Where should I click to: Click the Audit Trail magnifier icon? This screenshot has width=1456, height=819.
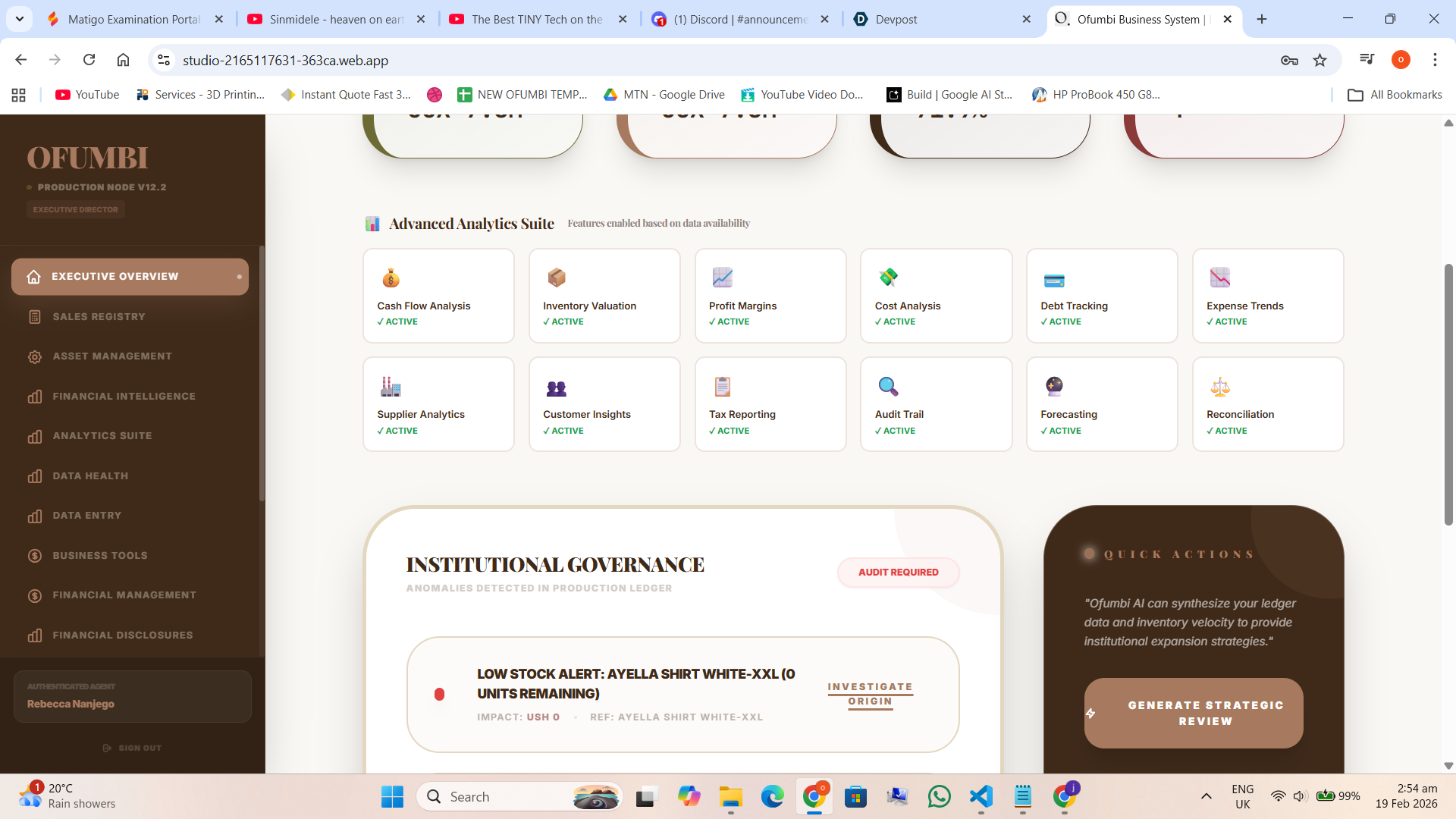888,387
